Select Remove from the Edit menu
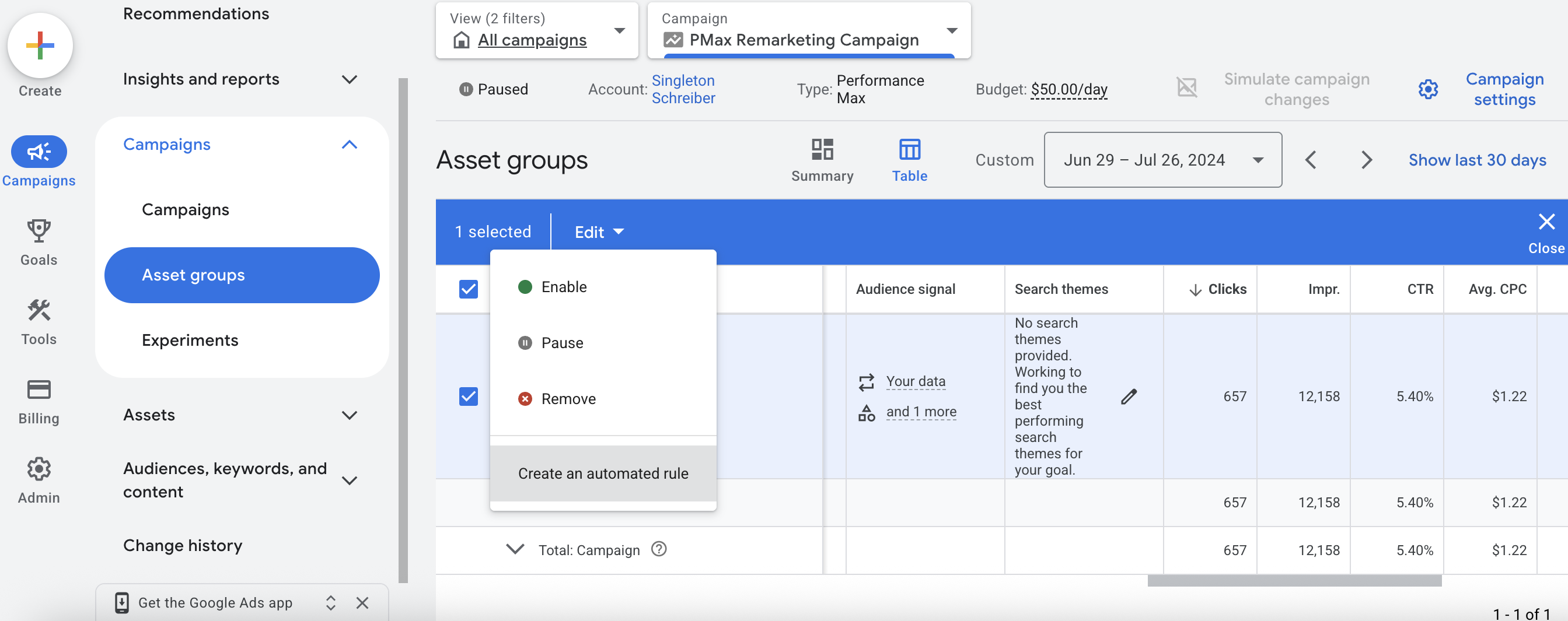Screen dimensions: 1568x621 tap(603, 399)
